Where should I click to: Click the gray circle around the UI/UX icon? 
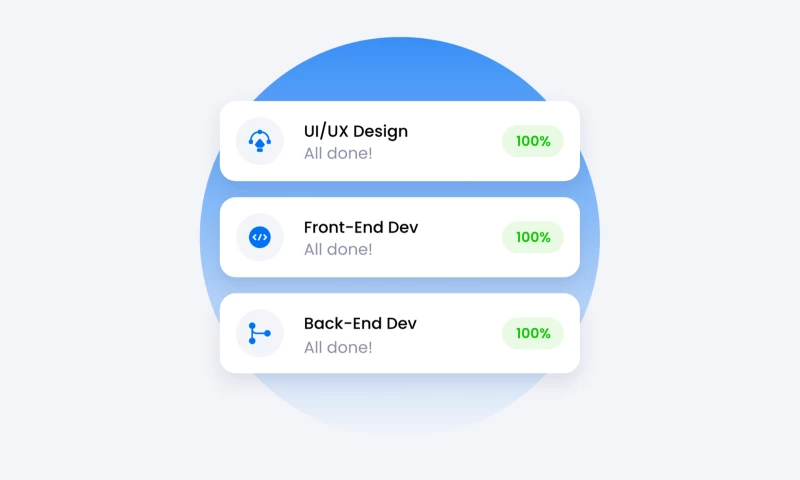point(260,141)
